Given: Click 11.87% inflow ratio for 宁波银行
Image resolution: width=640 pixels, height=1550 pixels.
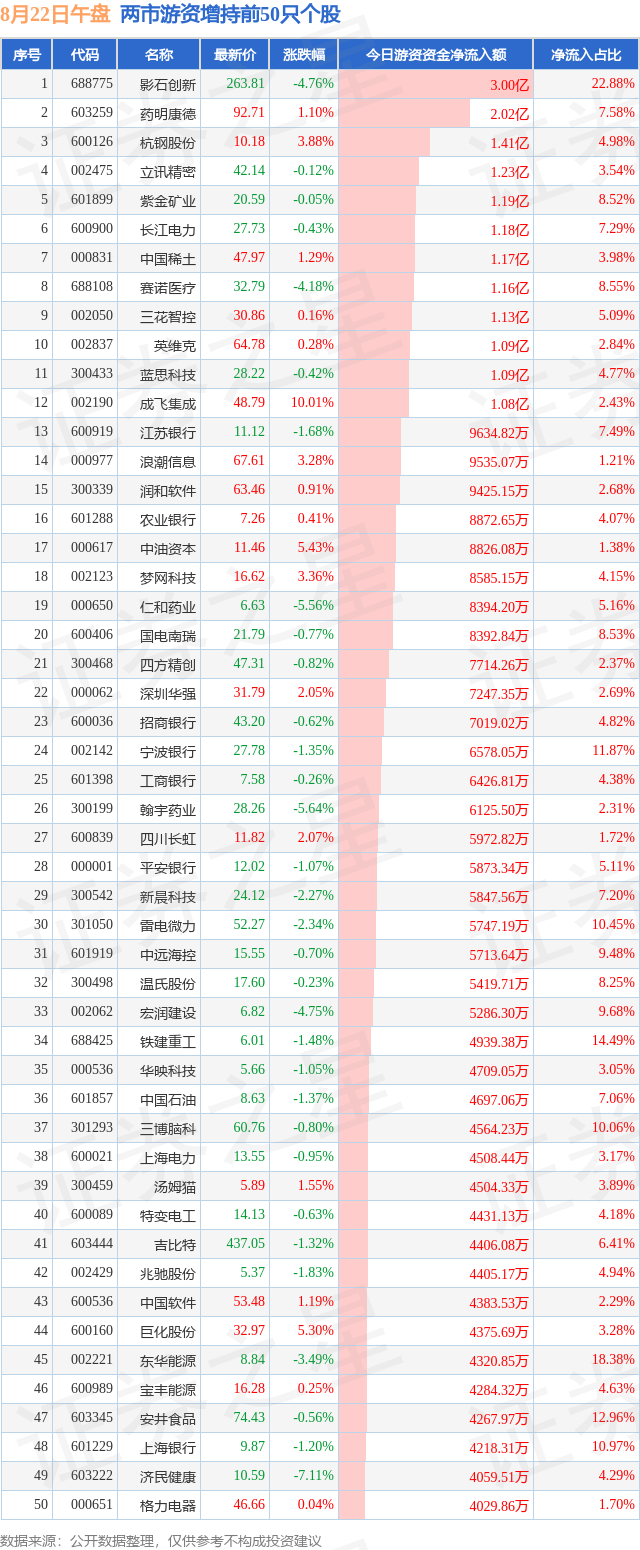Looking at the screenshot, I should (x=613, y=751).
